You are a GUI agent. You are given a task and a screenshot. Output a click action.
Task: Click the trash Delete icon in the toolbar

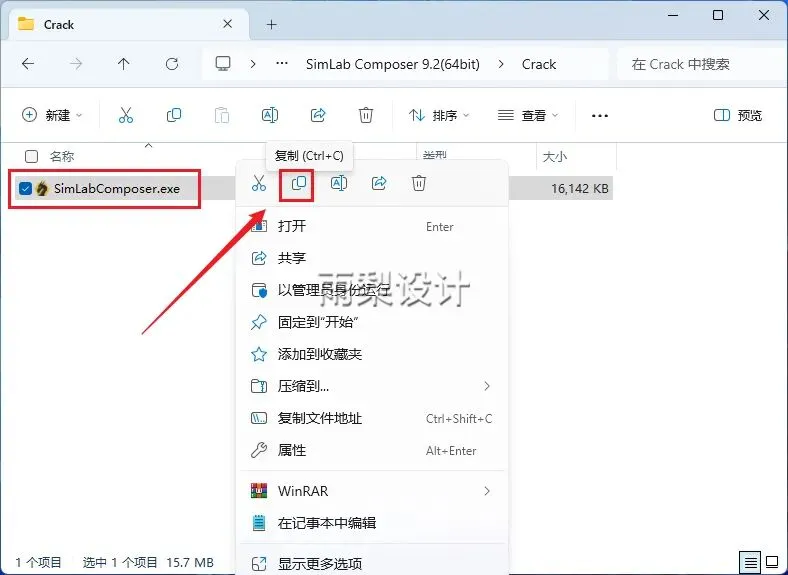click(x=366, y=115)
